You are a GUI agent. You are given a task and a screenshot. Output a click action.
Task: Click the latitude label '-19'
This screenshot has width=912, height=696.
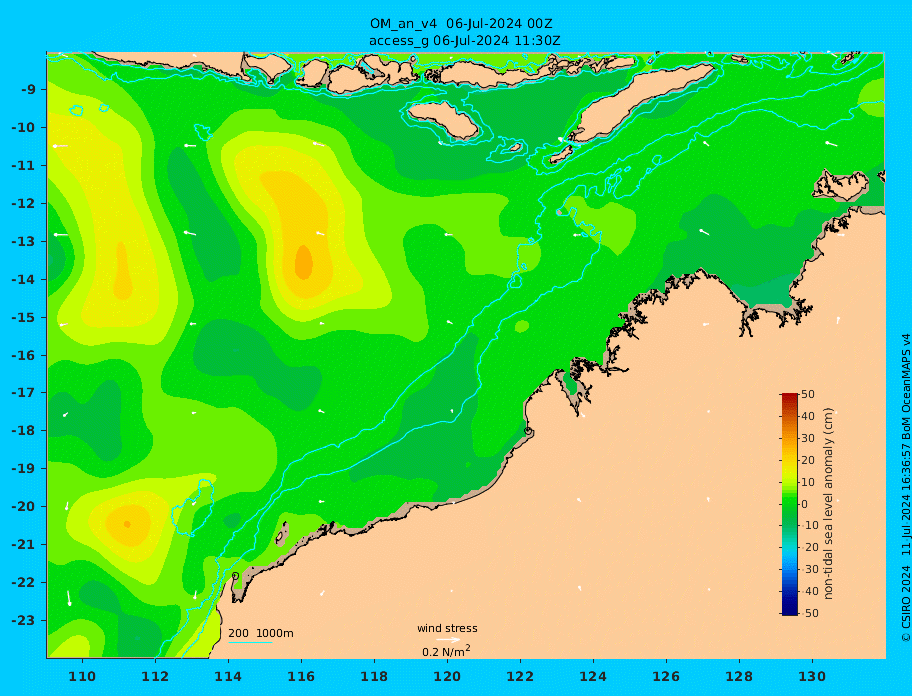click(24, 468)
